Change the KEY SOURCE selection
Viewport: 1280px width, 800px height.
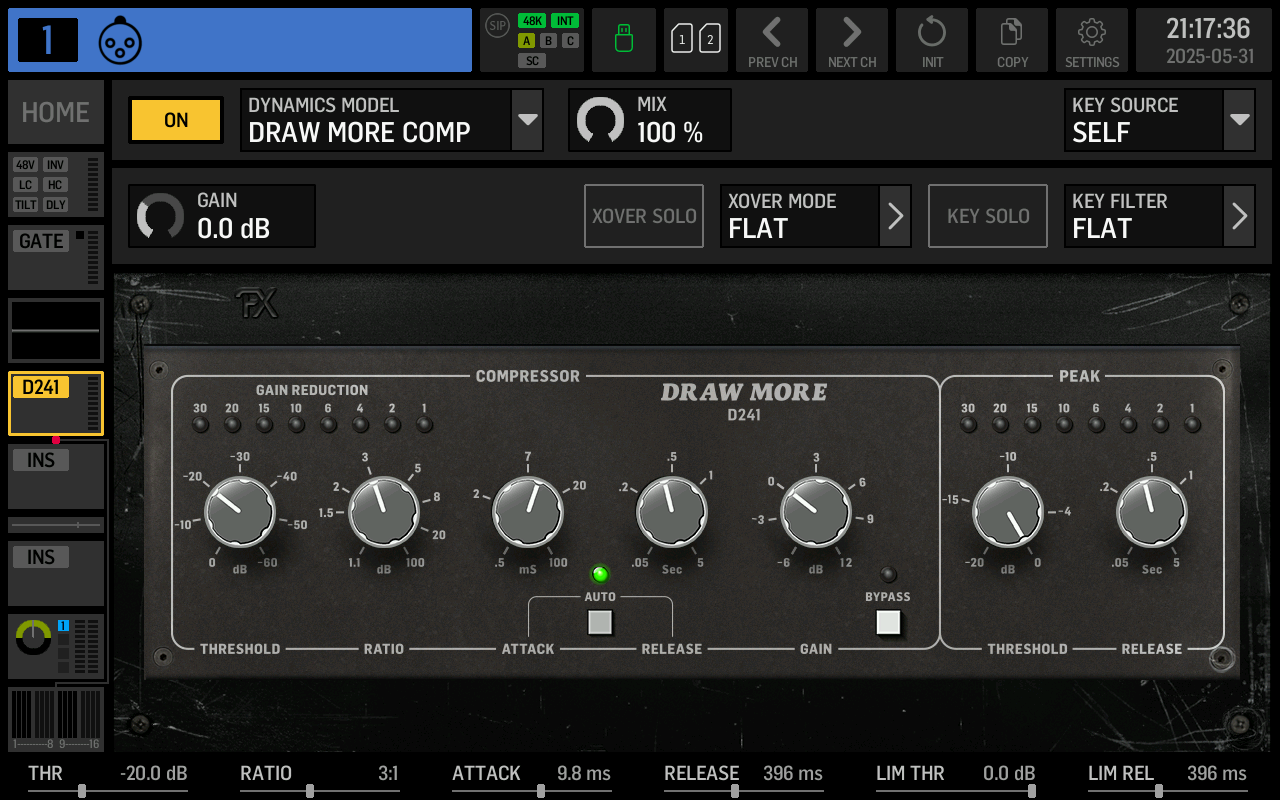1160,120
